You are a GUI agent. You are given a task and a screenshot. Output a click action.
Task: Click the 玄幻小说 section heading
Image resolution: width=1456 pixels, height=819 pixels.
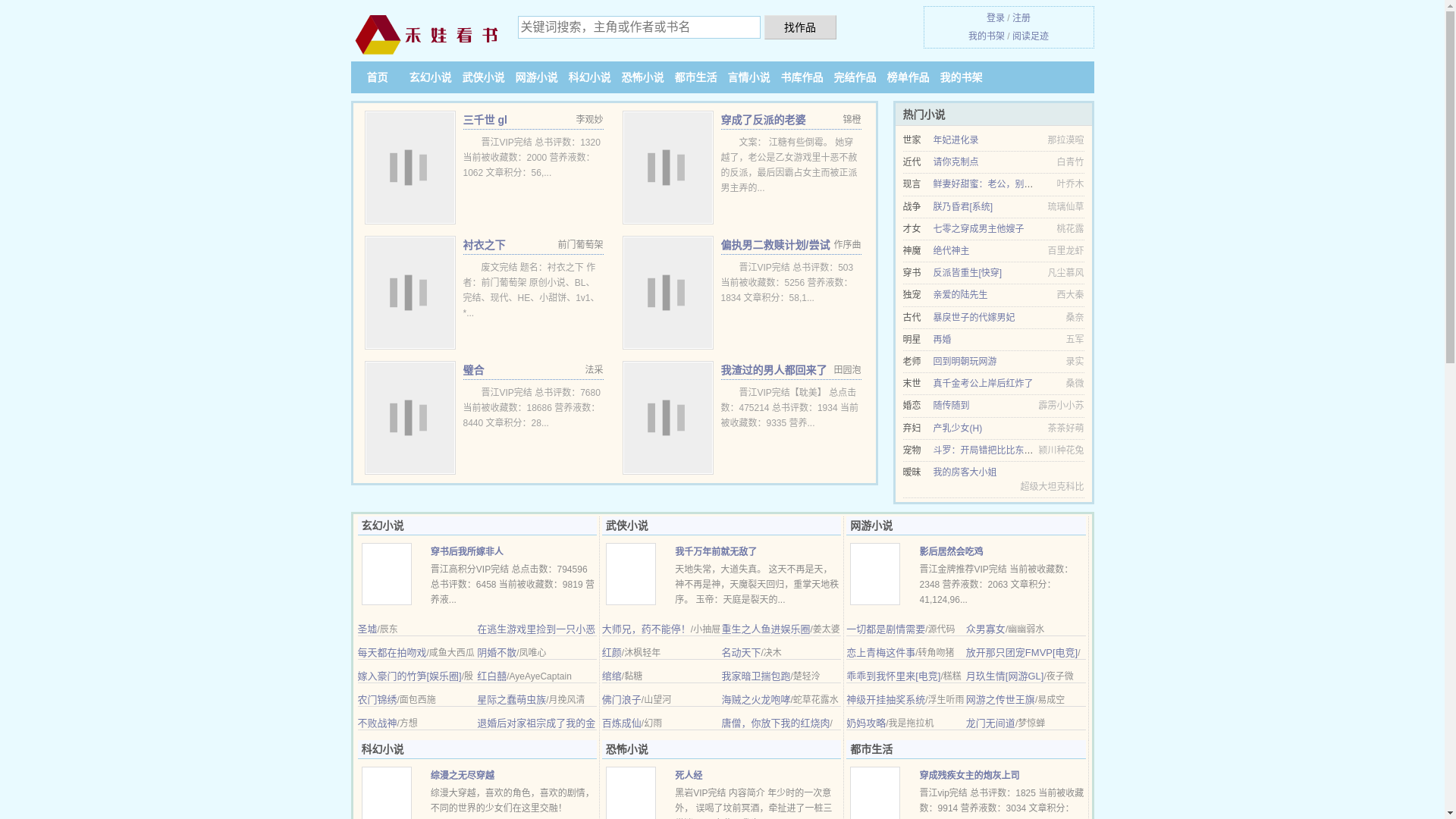click(x=382, y=526)
